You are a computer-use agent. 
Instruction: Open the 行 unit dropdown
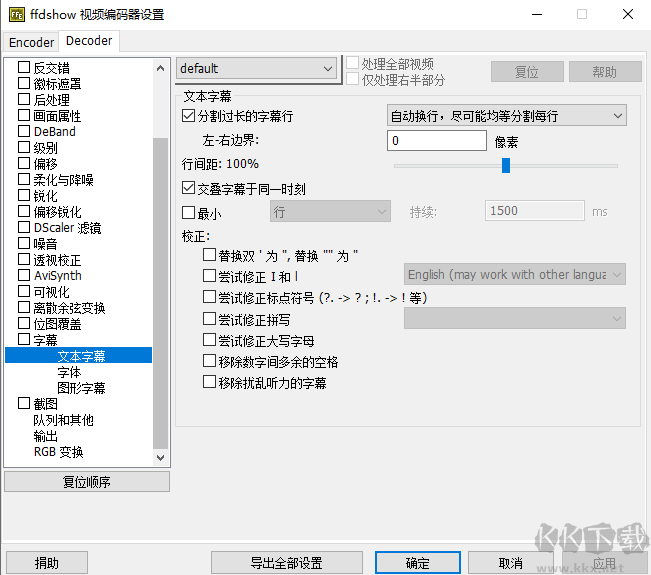(330, 211)
